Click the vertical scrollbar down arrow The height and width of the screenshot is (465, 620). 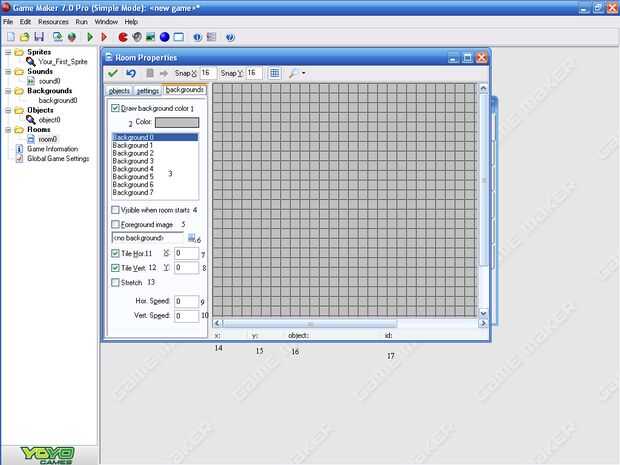(x=483, y=314)
